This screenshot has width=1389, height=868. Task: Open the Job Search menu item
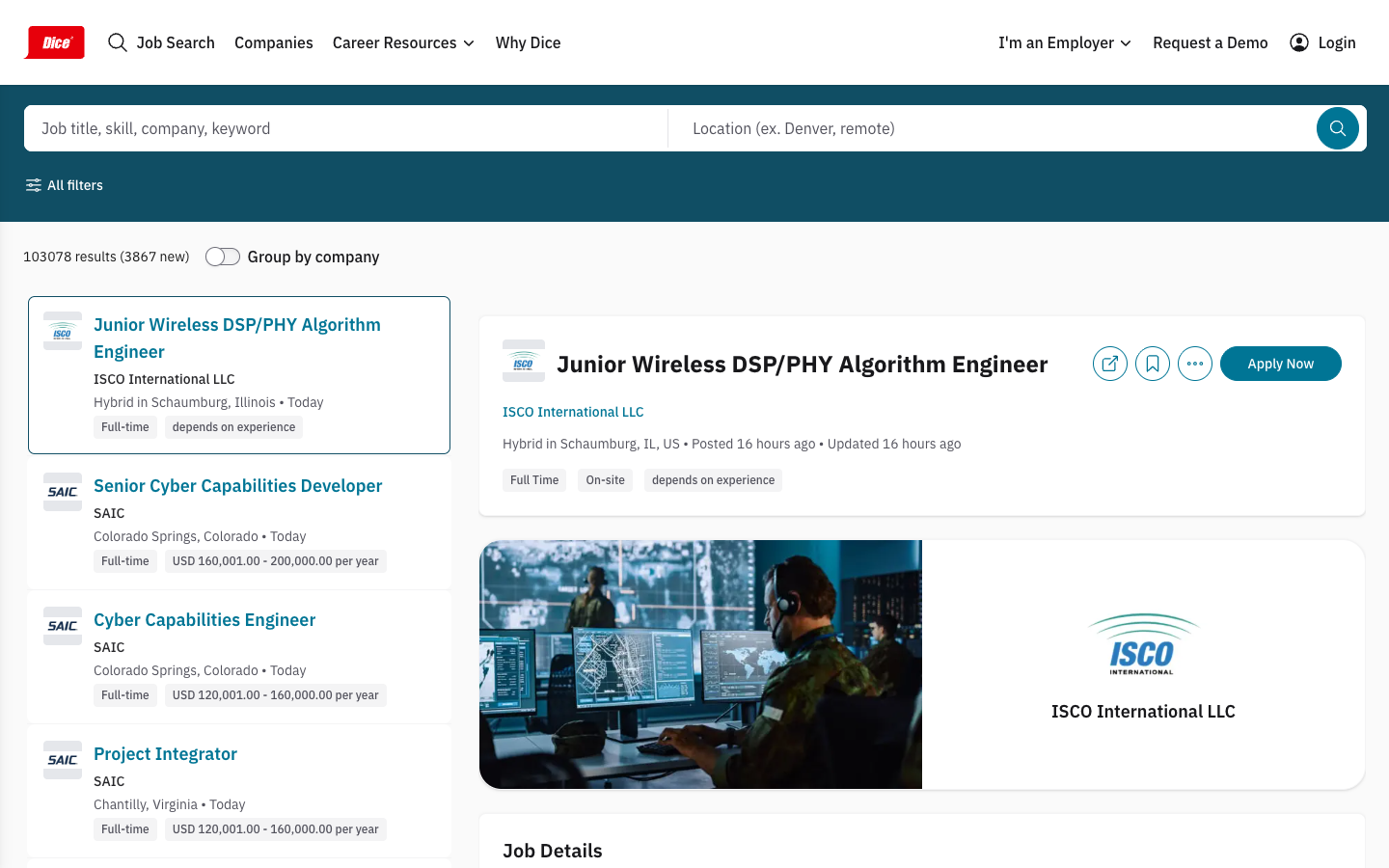coord(176,42)
